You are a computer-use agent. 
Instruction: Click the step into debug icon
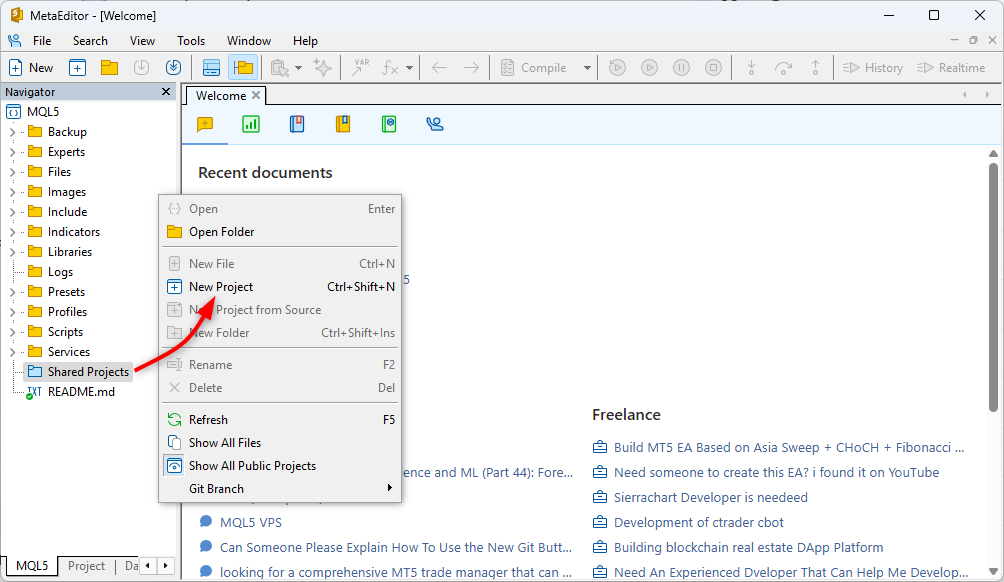[x=752, y=68]
